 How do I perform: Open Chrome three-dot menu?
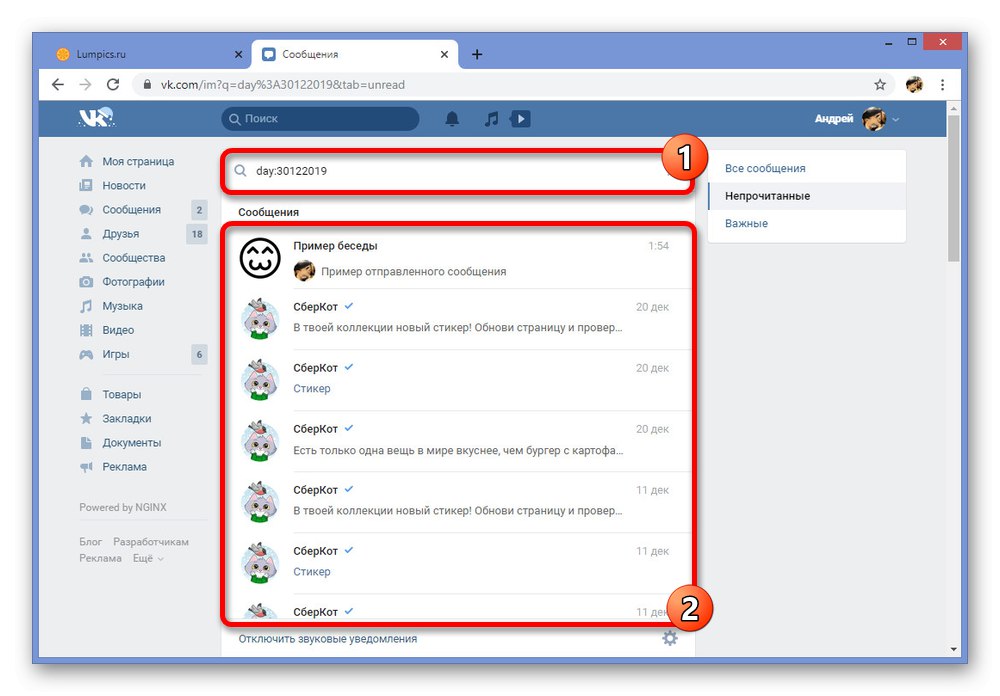point(943,84)
